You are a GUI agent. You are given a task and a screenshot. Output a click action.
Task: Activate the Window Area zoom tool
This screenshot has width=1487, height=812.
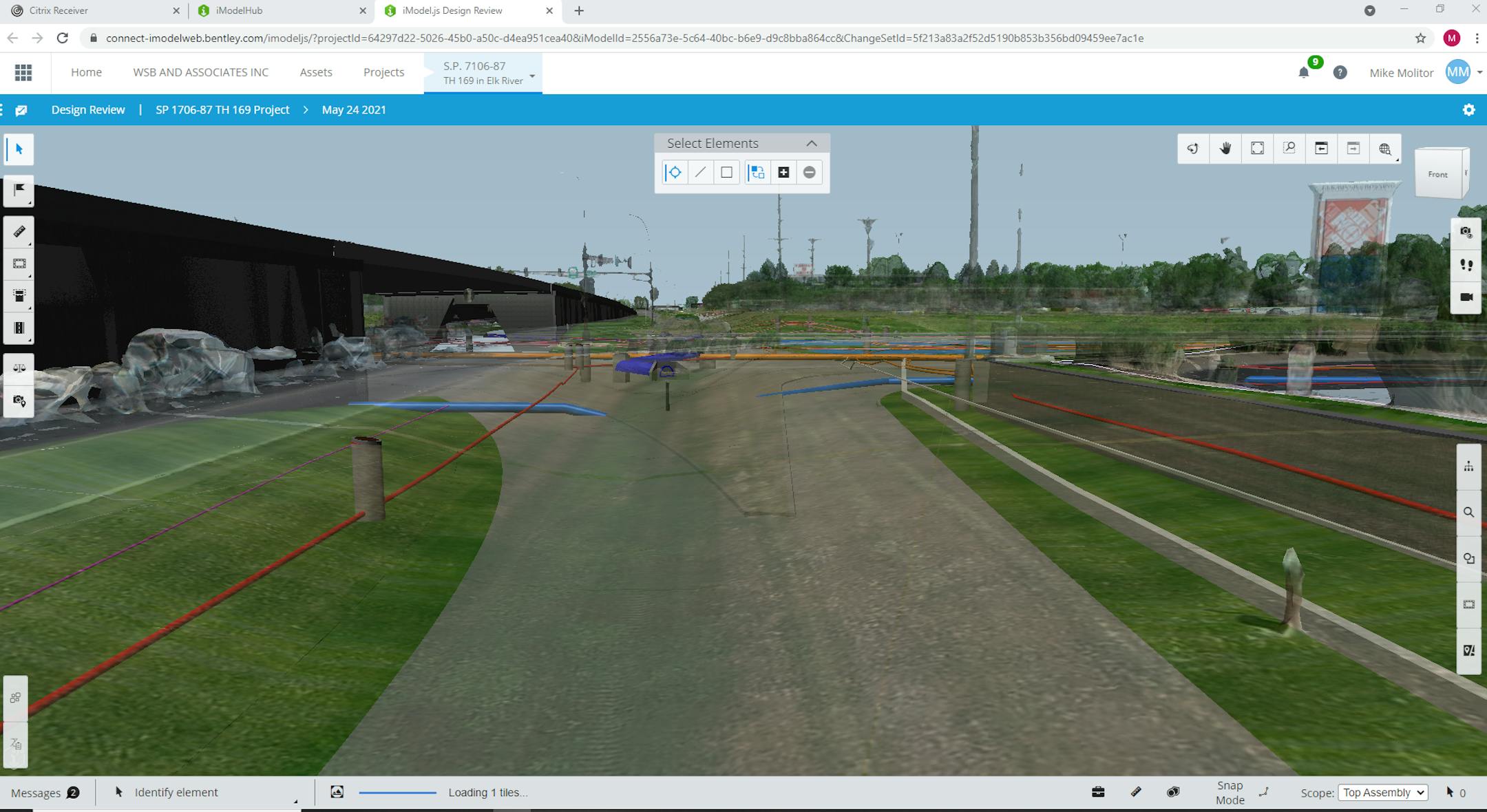pos(1289,149)
